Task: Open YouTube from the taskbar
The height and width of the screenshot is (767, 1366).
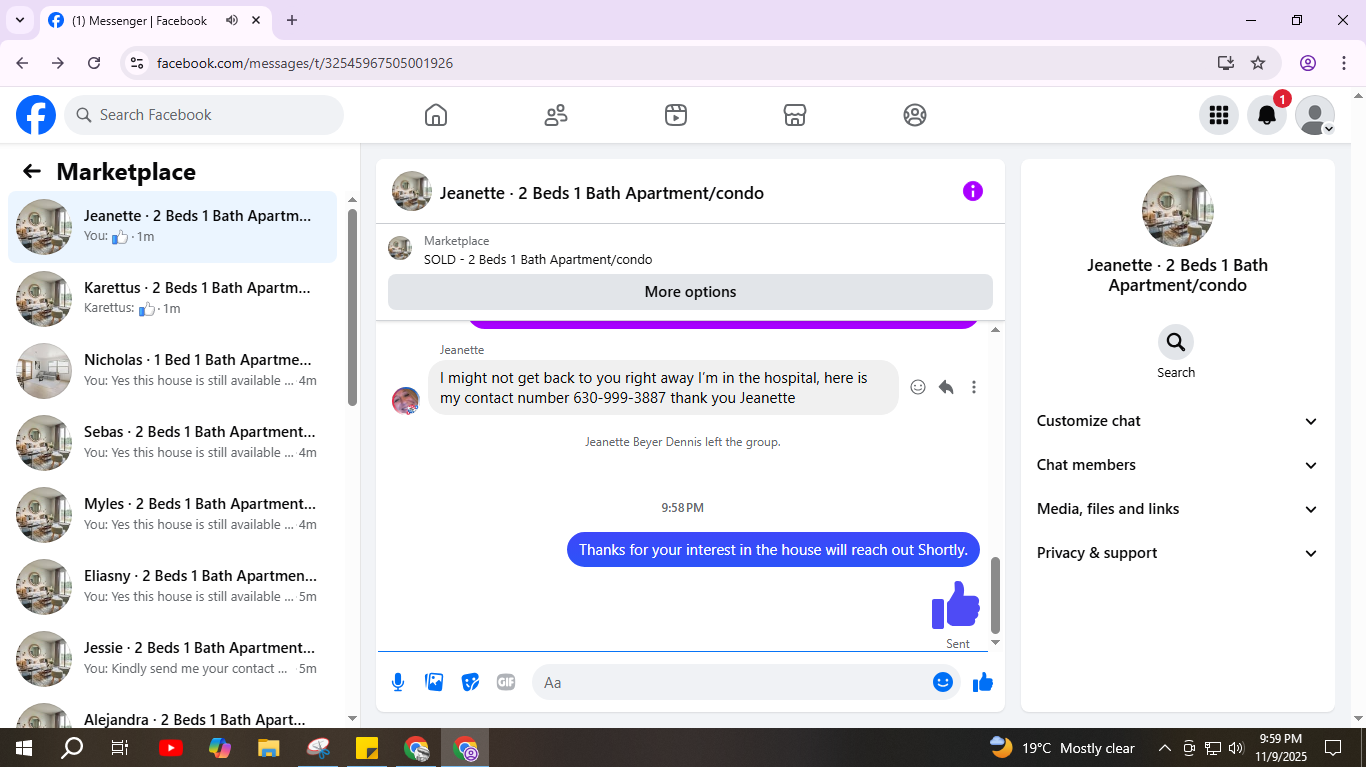Action: tap(171, 747)
